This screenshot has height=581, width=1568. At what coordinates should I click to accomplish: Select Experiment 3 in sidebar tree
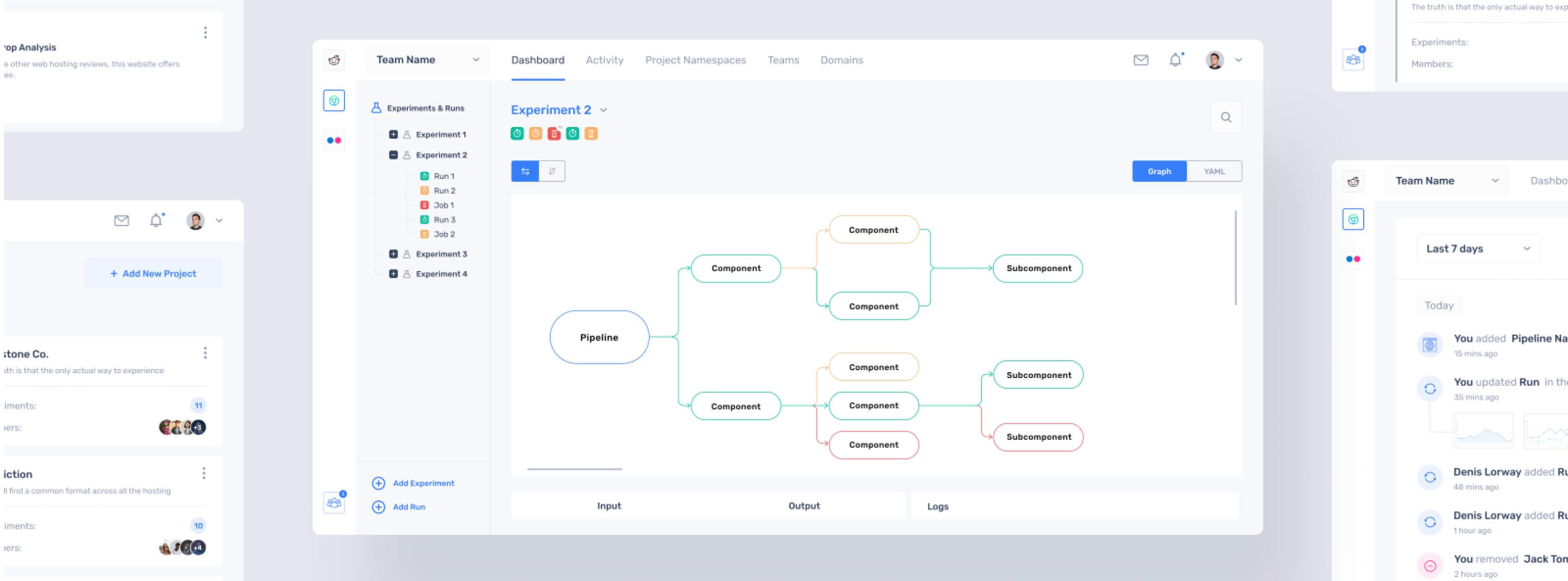pos(442,254)
